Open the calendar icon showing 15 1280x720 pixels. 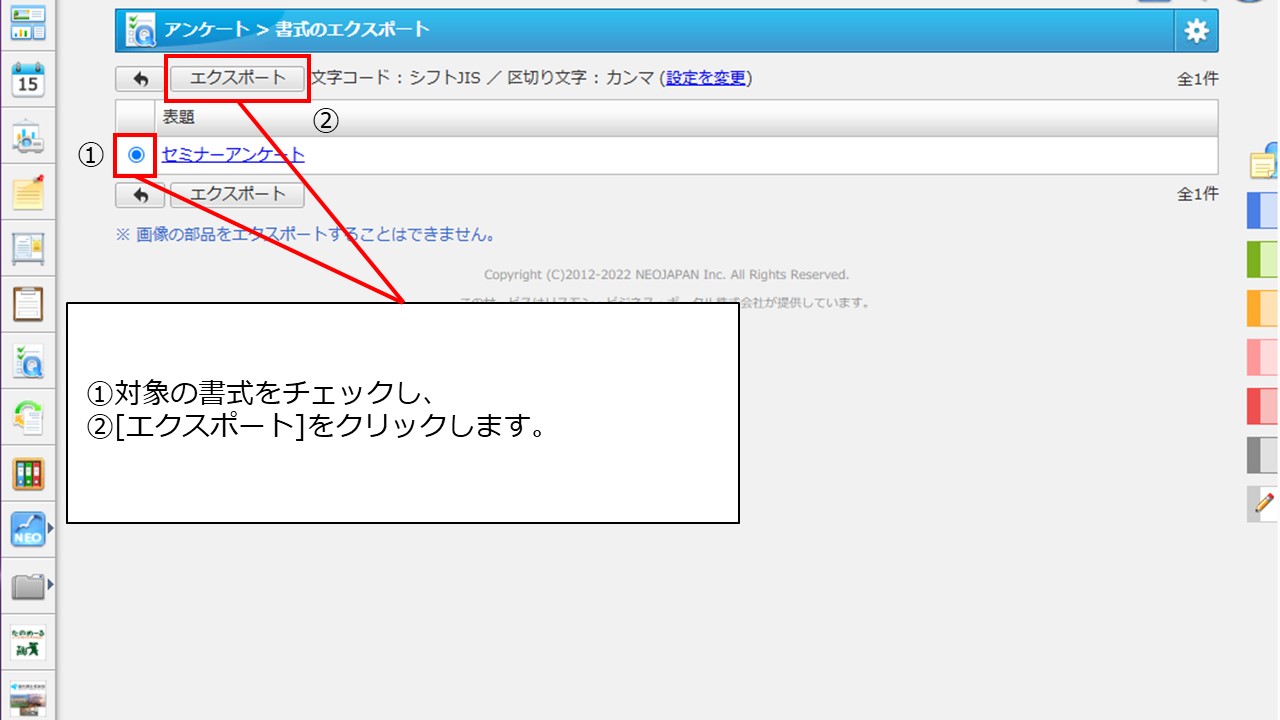(28, 80)
